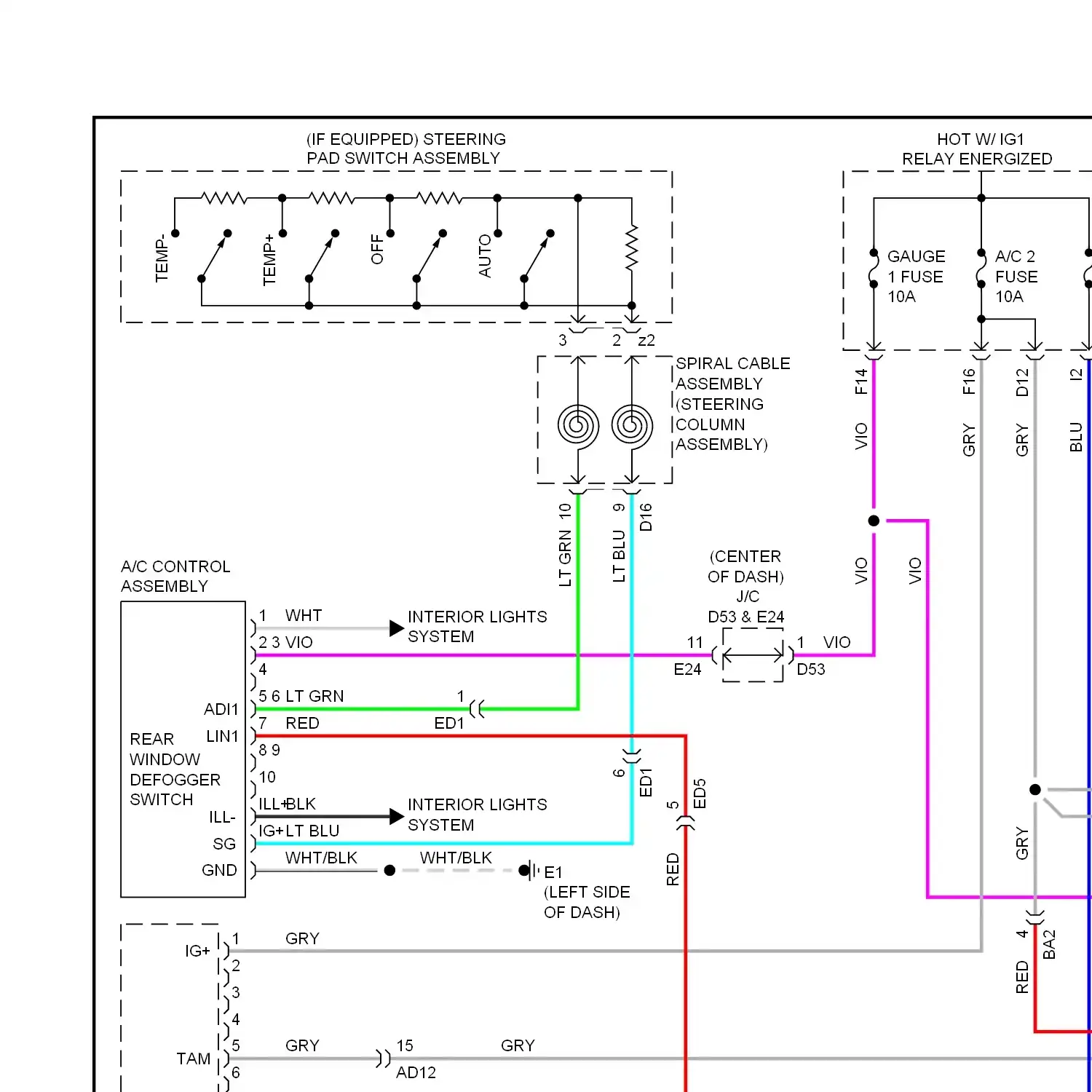This screenshot has height=1092, width=1092.
Task: Click the arrowhead on the WHT wire
Action: pyautogui.click(x=397, y=628)
